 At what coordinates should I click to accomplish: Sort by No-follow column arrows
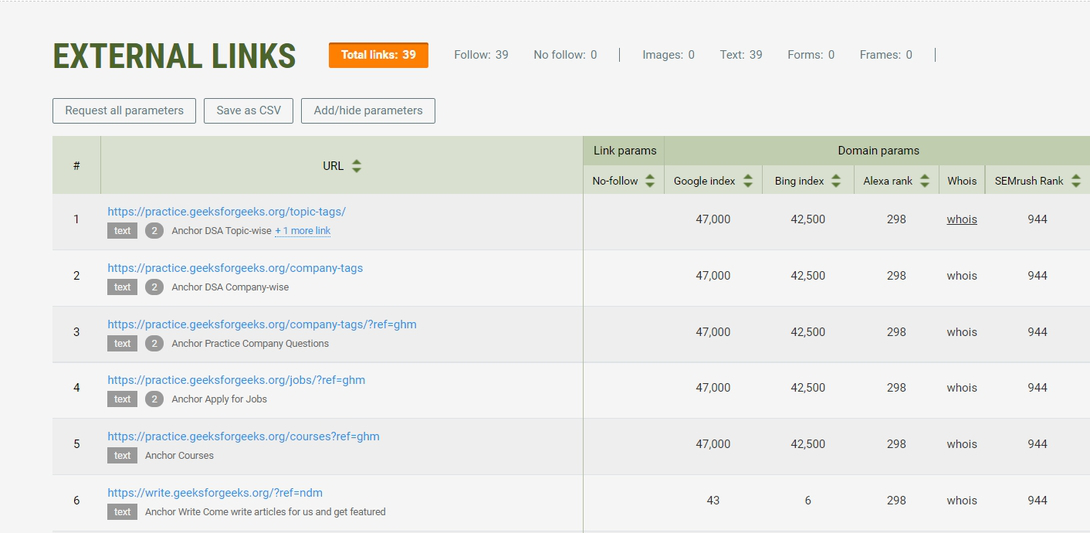tap(650, 181)
